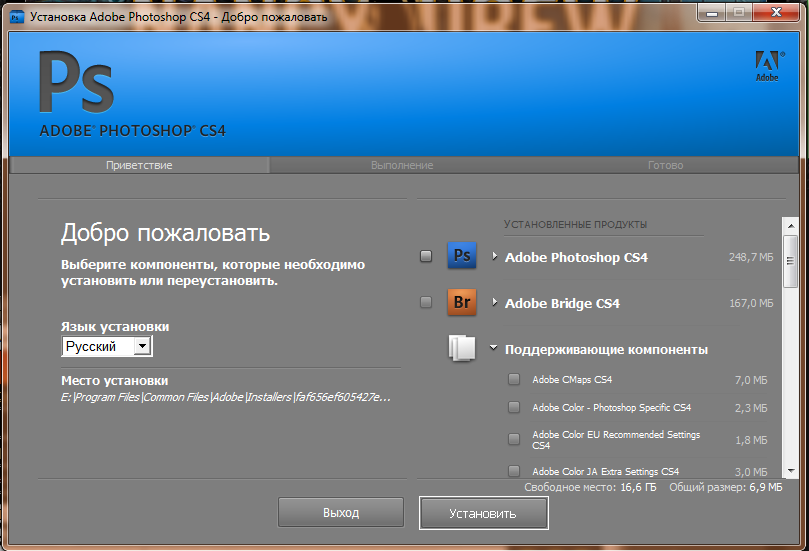
Task: Click the scrollbar down arrow in components list
Action: coord(790,471)
